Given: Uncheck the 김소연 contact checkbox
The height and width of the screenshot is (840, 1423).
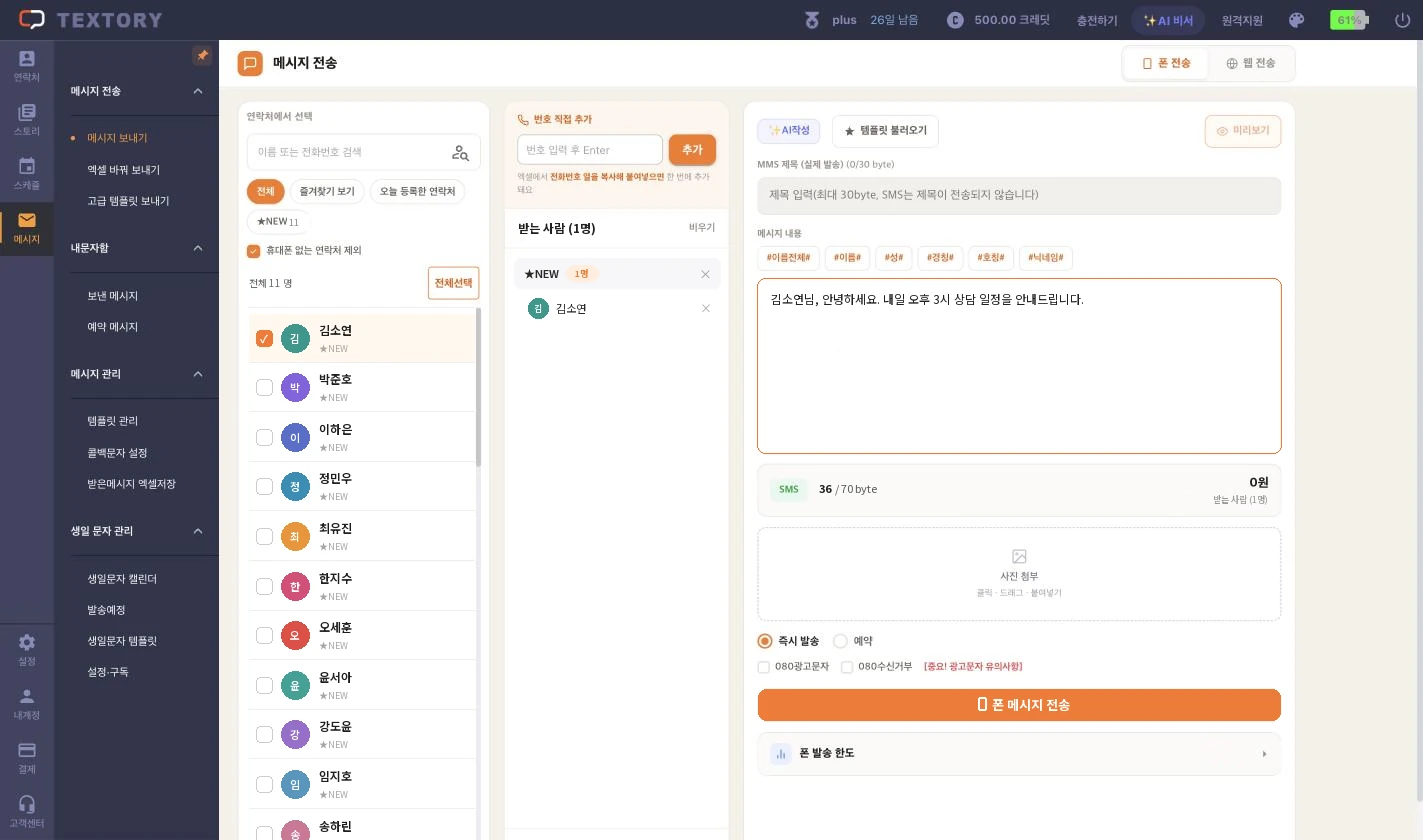Looking at the screenshot, I should (x=265, y=338).
